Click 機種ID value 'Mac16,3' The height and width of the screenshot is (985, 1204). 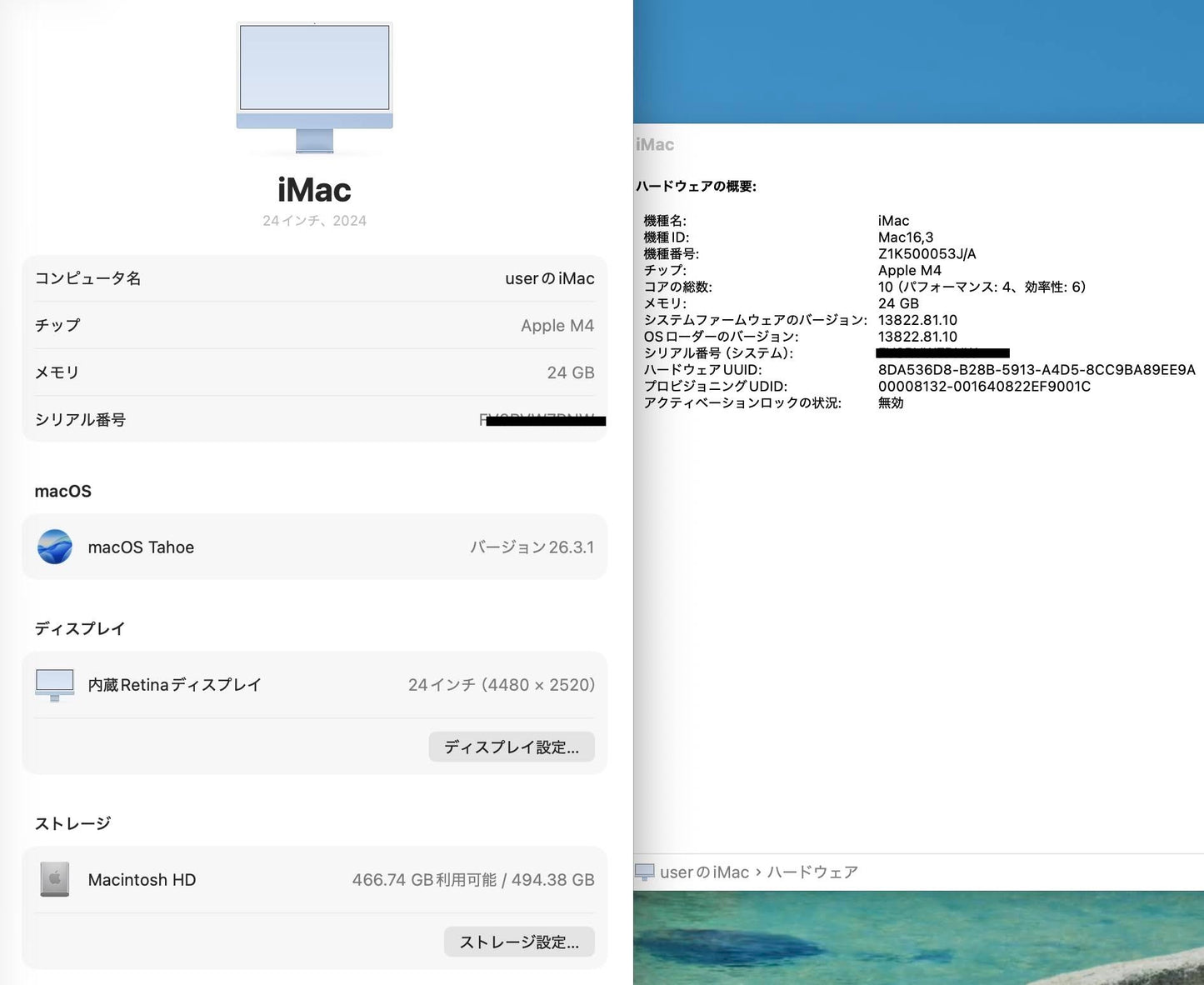(x=906, y=237)
